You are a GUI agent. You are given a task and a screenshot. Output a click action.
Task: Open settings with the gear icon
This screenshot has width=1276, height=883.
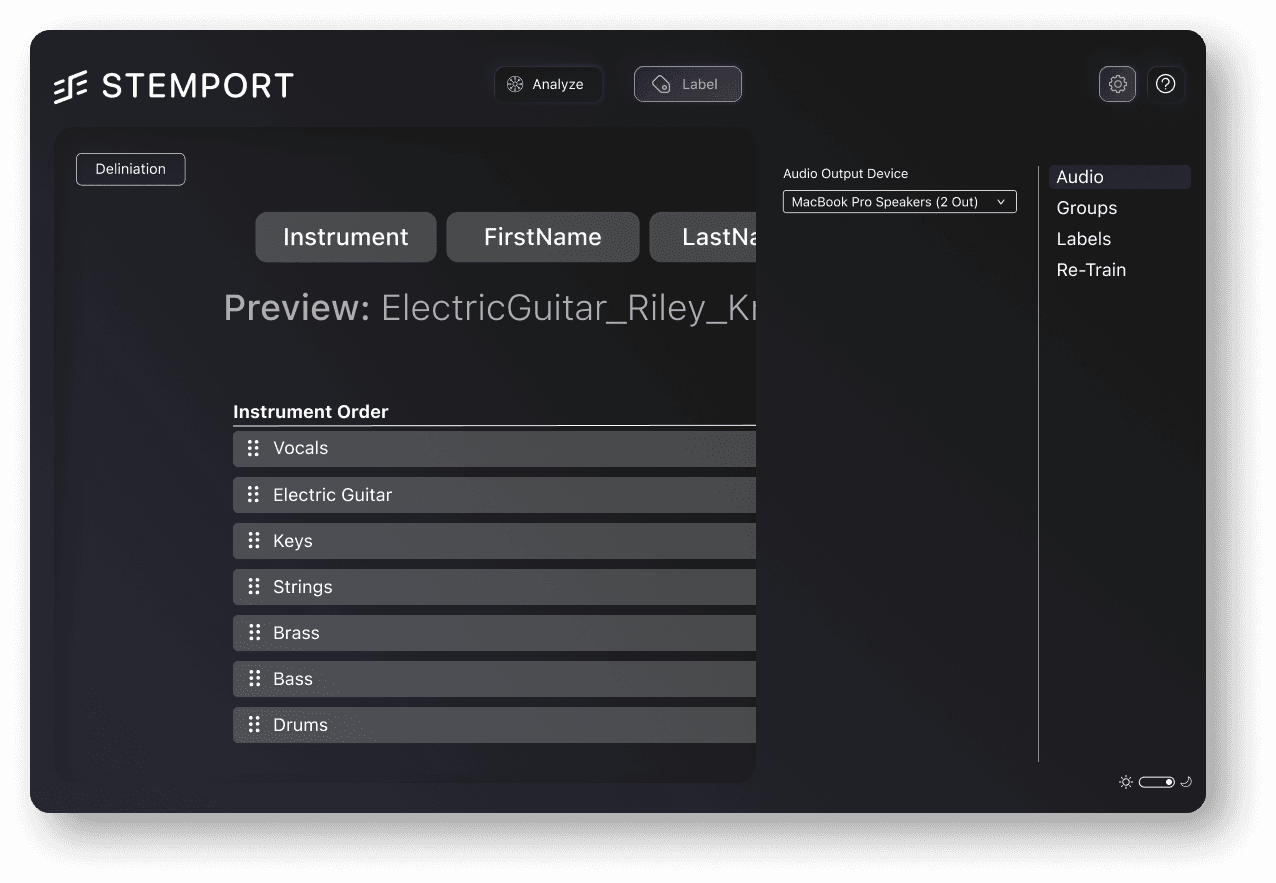tap(1117, 84)
